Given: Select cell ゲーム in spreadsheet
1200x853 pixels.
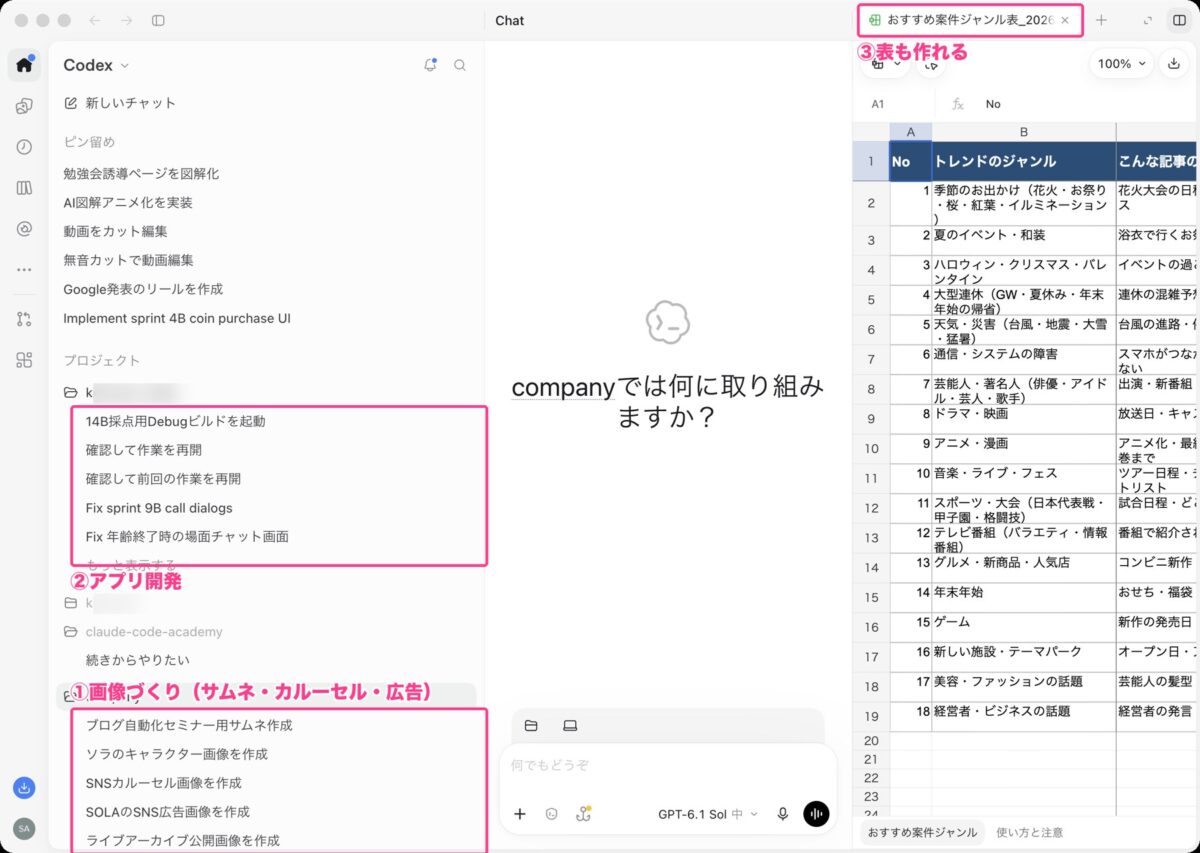Looking at the screenshot, I should click(x=1024, y=627).
